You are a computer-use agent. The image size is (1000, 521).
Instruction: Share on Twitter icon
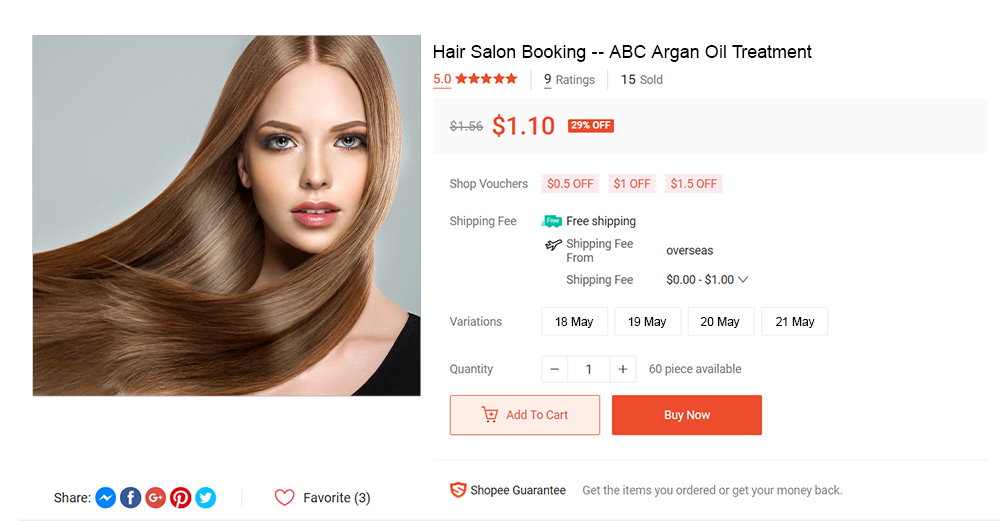205,497
